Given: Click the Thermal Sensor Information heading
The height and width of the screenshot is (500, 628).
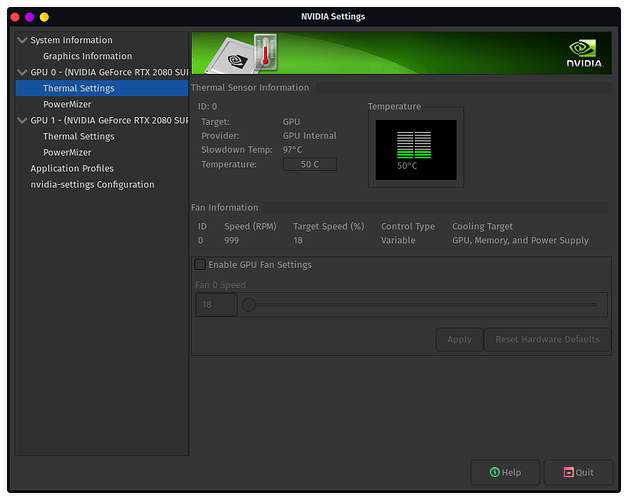Looking at the screenshot, I should 250,87.
